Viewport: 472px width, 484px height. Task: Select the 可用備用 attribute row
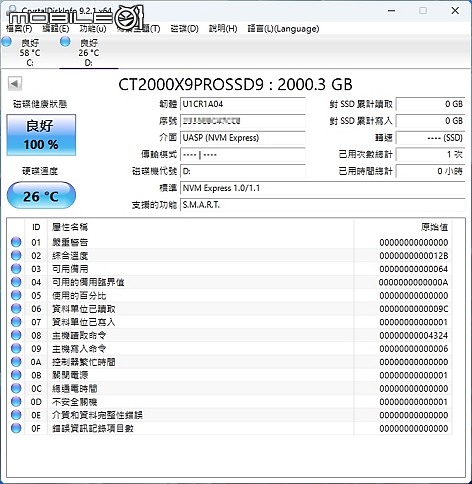pos(230,269)
